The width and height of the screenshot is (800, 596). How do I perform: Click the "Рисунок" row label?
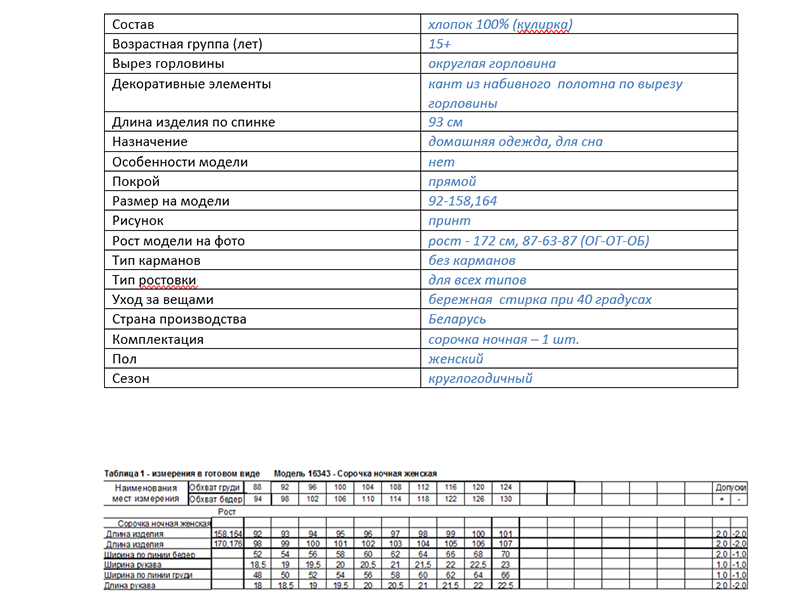click(138, 221)
